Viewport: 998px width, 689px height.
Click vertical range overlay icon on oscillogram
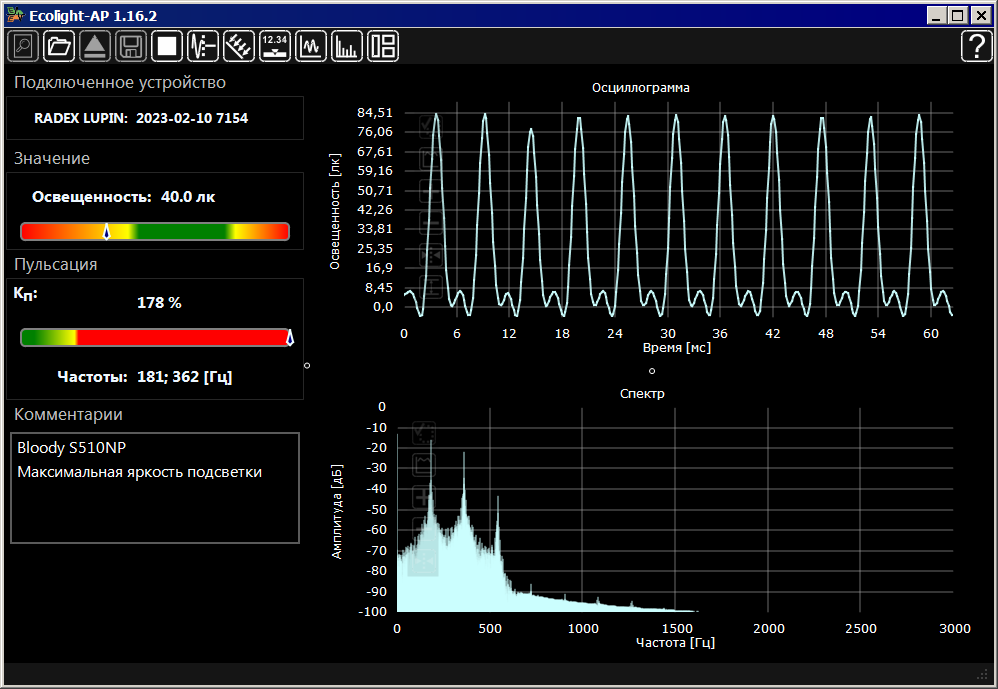(431, 287)
